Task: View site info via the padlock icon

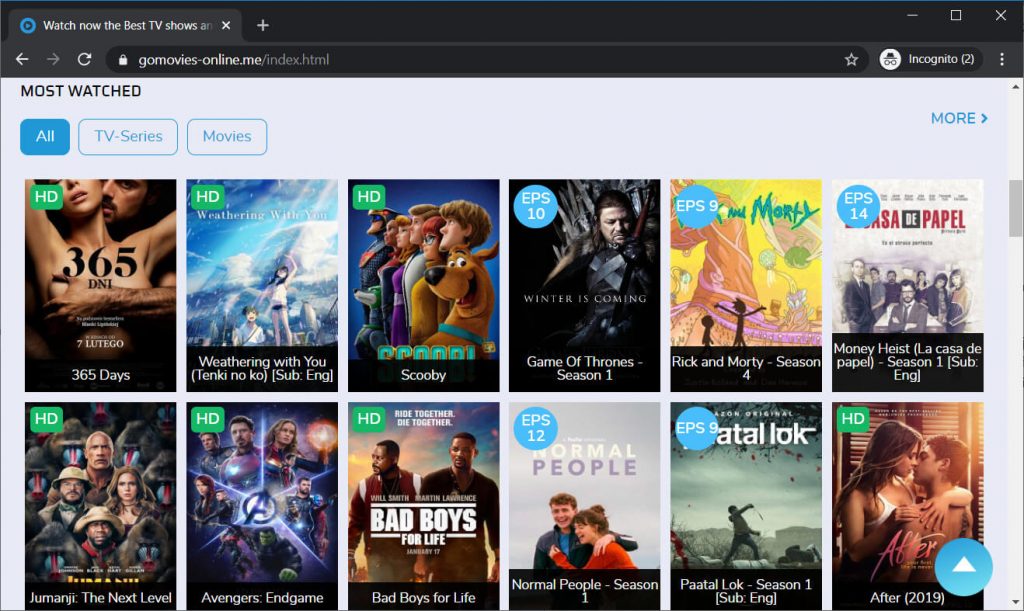Action: (123, 60)
